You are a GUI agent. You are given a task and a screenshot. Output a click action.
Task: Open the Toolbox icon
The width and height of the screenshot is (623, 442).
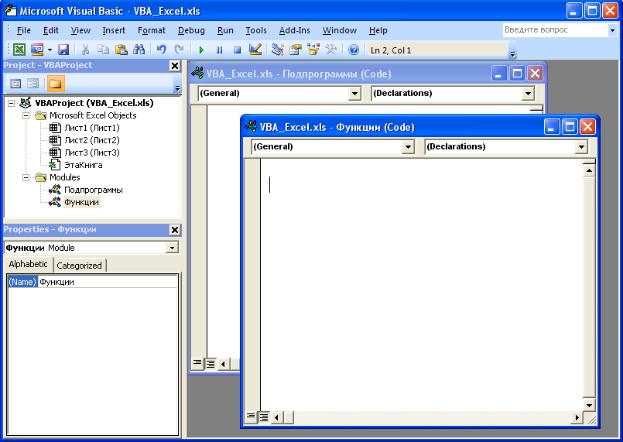[331, 50]
